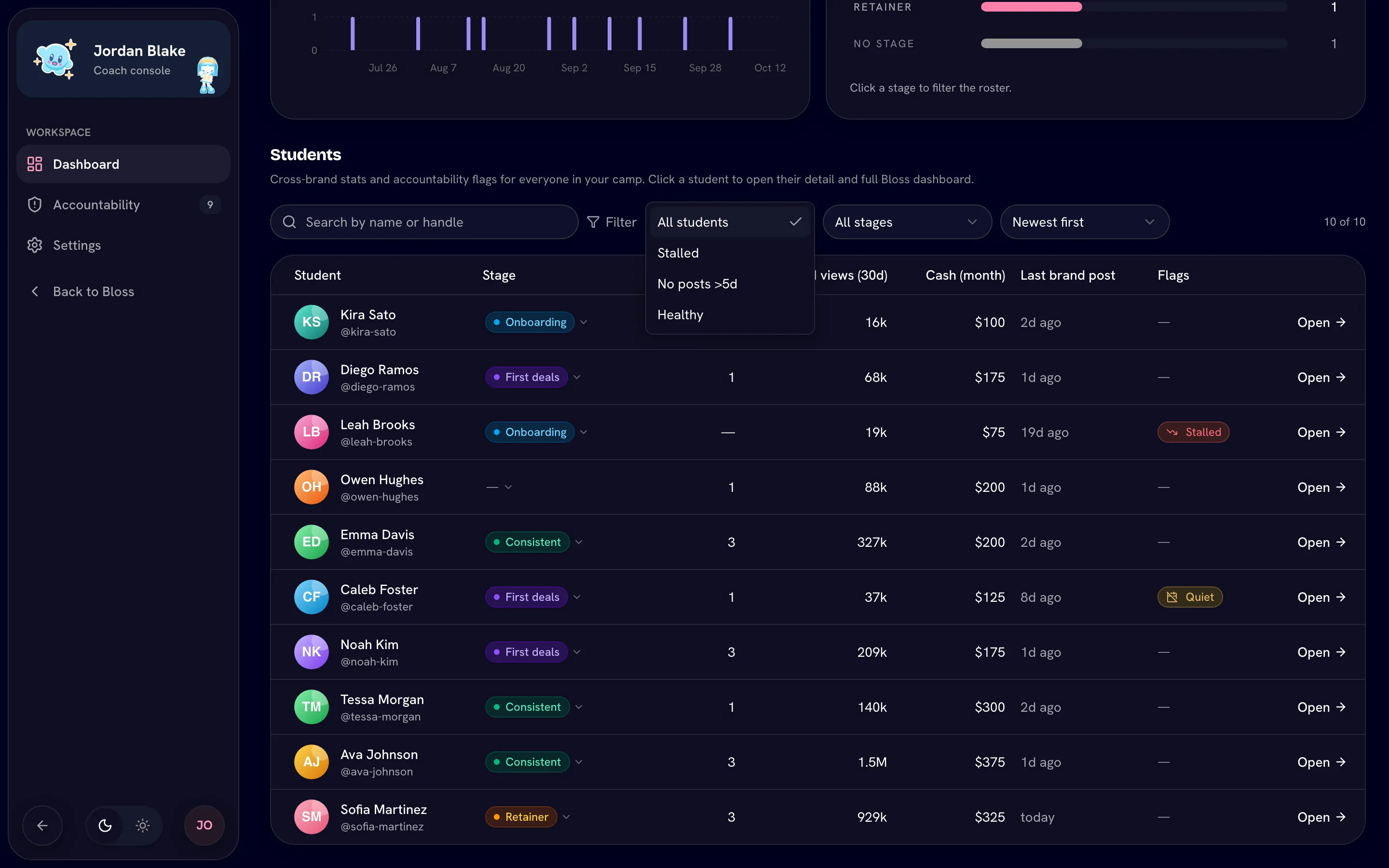Click the Back to Bloss chevron icon
1389x868 pixels.
[34, 292]
